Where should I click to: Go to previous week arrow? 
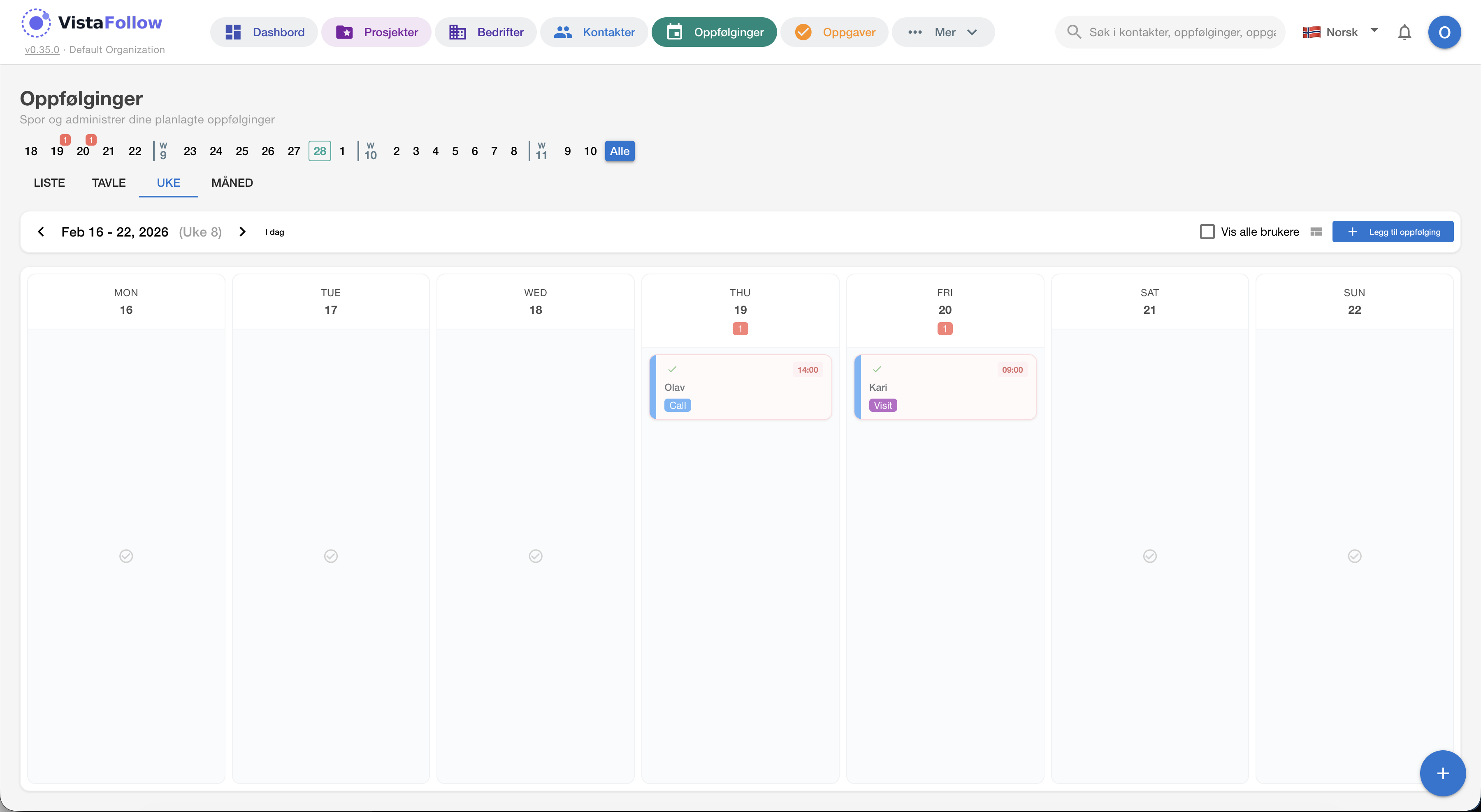41,232
